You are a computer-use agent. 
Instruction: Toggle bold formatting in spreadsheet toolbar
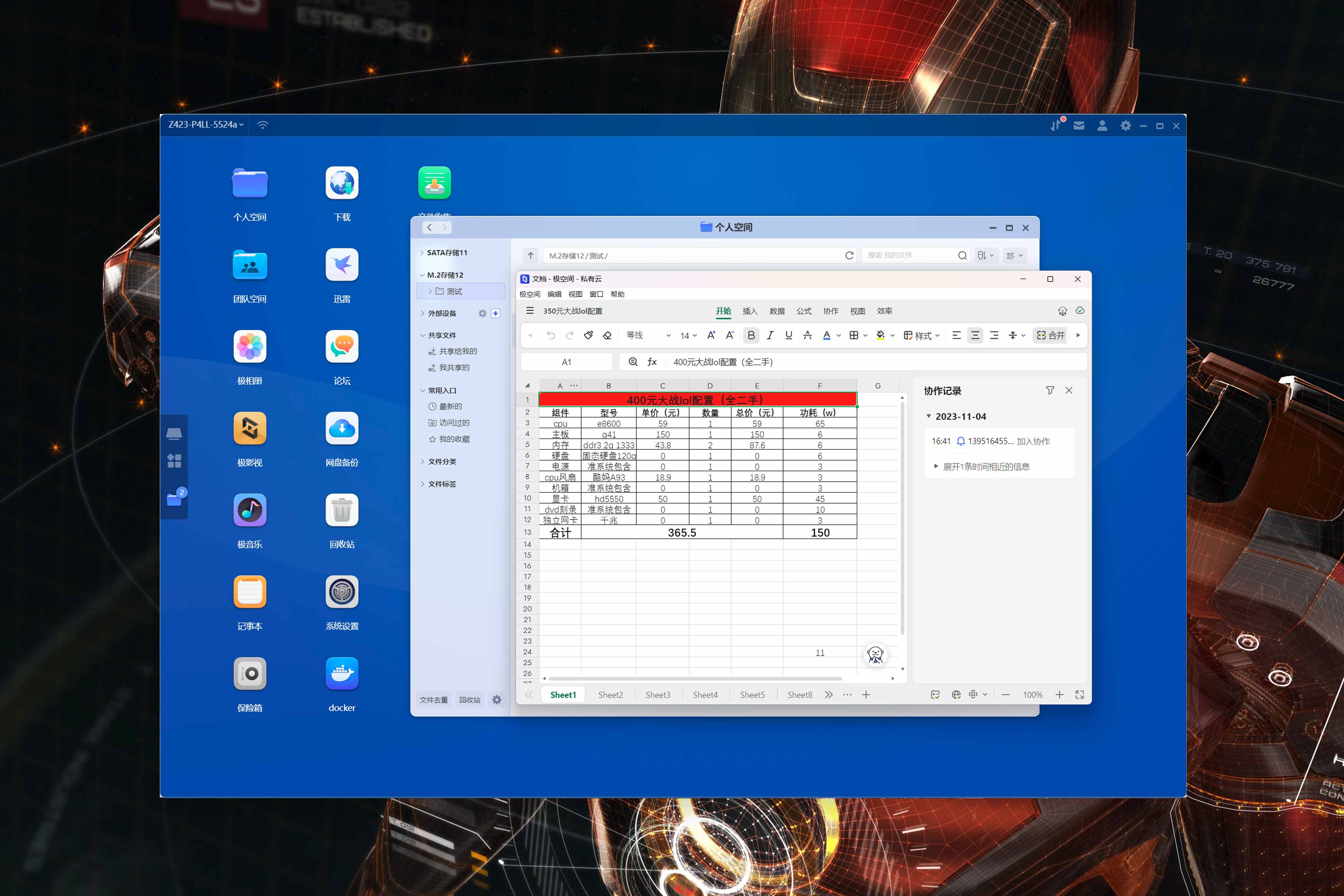point(751,335)
